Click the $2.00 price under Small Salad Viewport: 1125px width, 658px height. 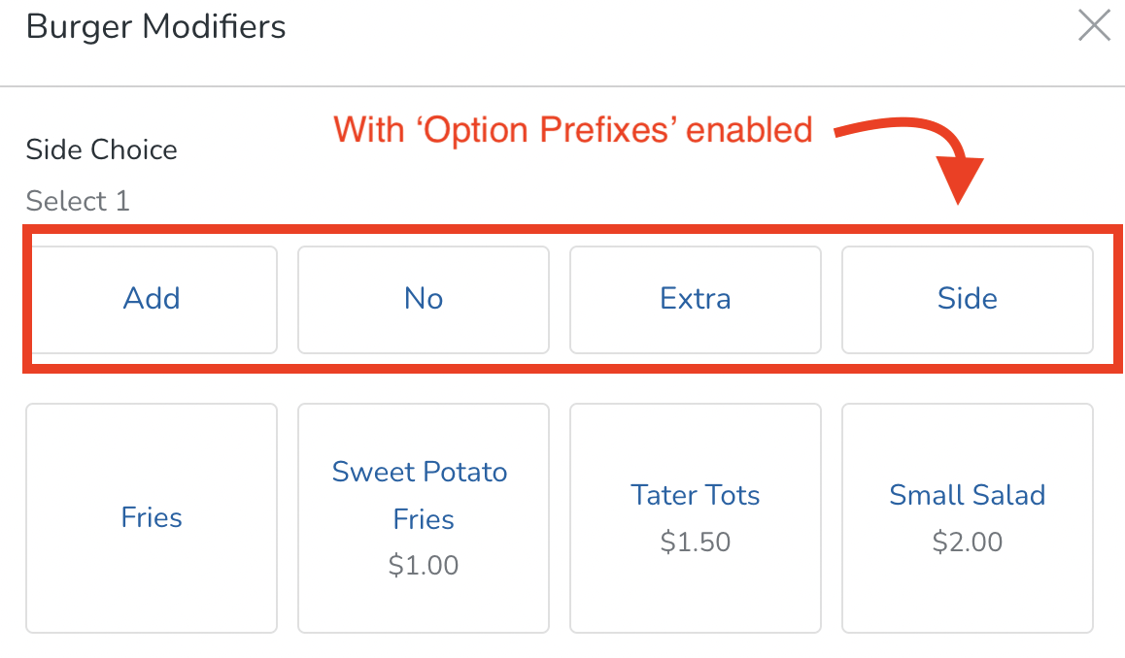tap(967, 541)
